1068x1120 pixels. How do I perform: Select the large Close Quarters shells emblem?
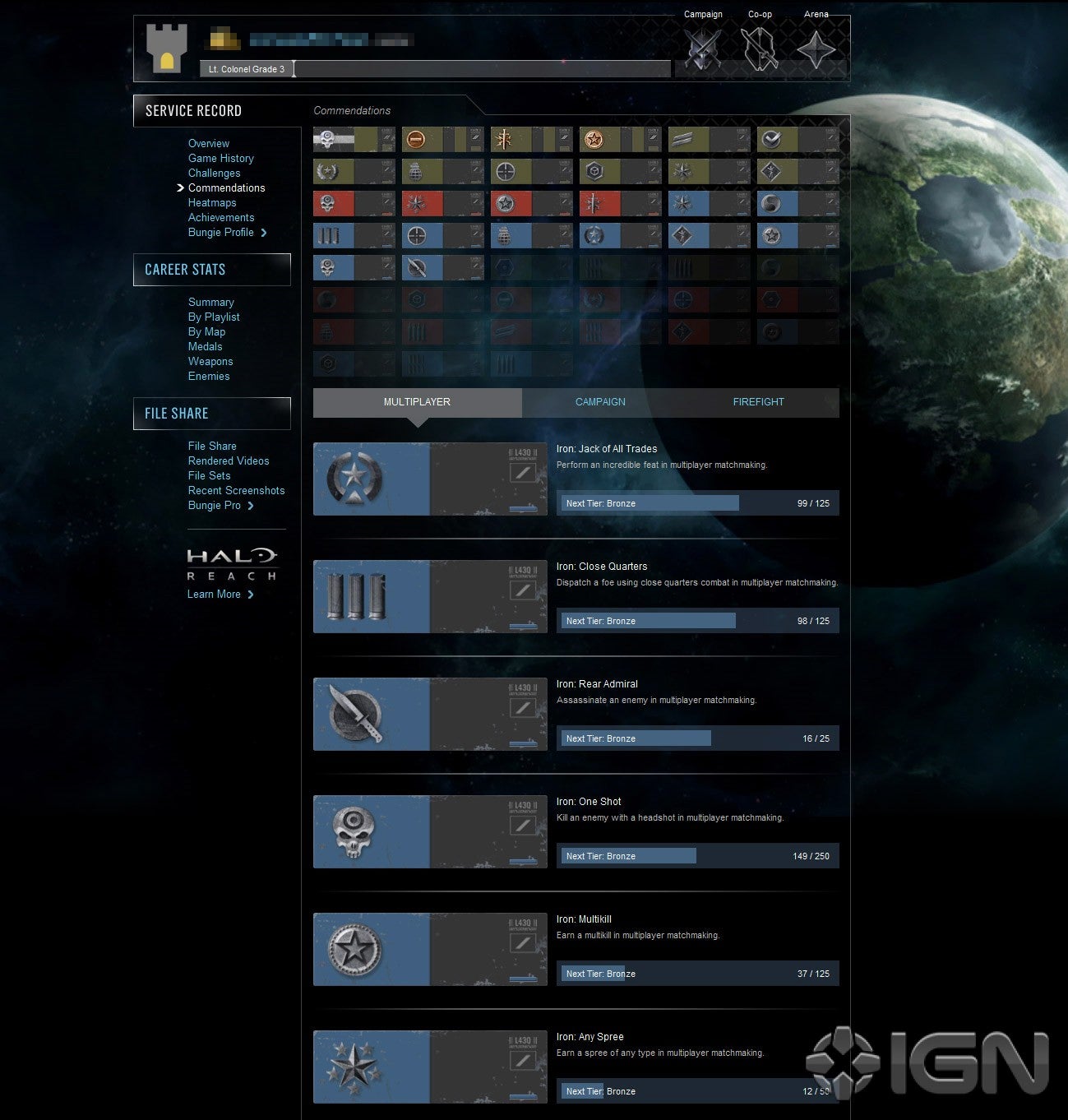coord(355,597)
